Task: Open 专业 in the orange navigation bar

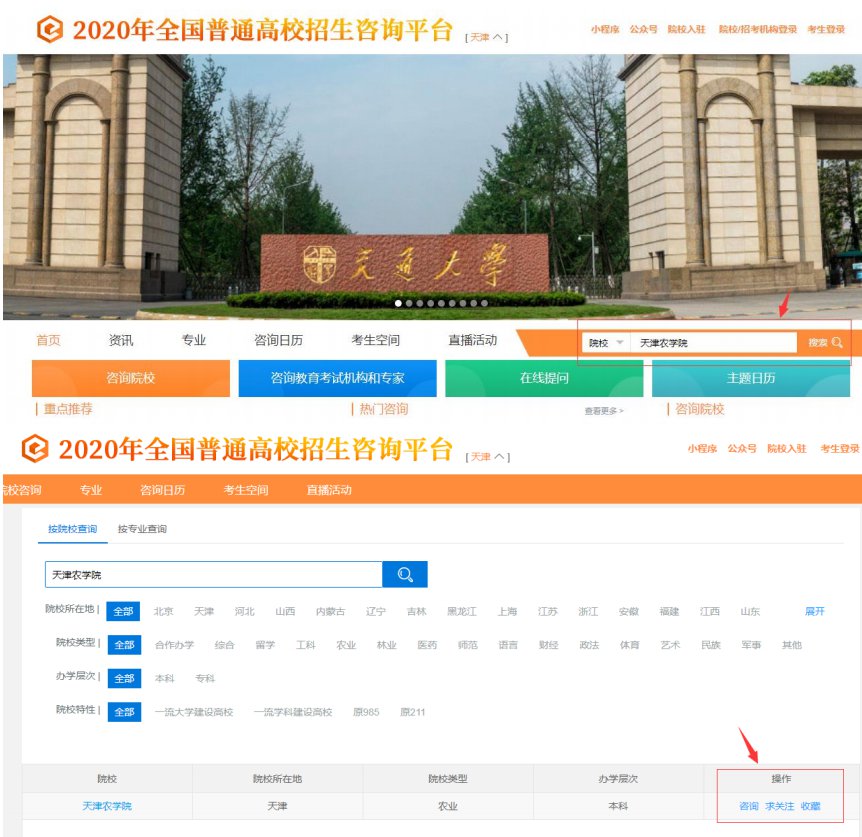Action: point(91,490)
